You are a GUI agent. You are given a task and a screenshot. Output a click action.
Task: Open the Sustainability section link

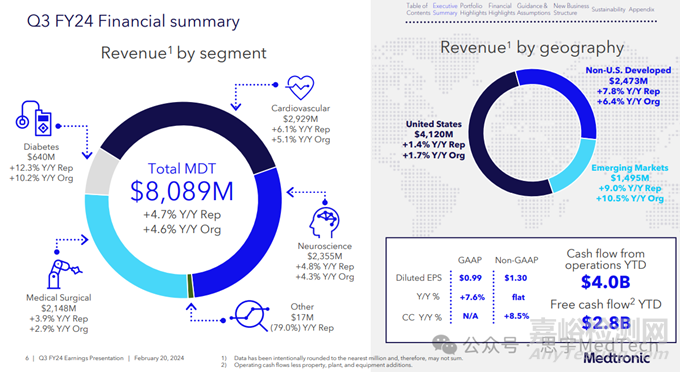click(x=608, y=9)
